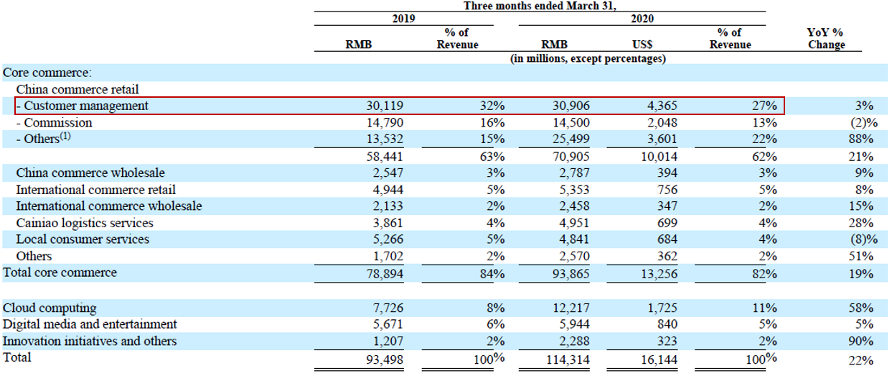Select the 2020 year column header
This screenshot has height=376, width=892.
[642, 19]
